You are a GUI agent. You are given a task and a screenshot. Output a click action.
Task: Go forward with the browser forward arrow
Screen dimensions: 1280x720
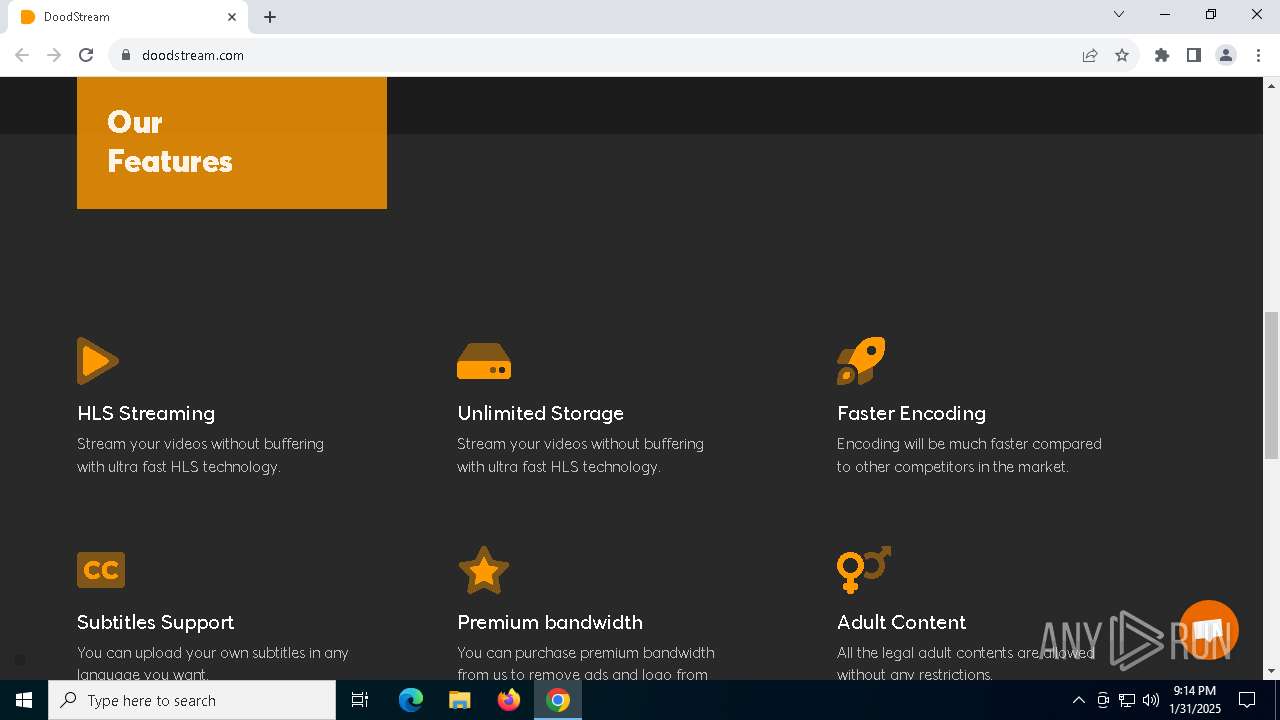coord(54,55)
